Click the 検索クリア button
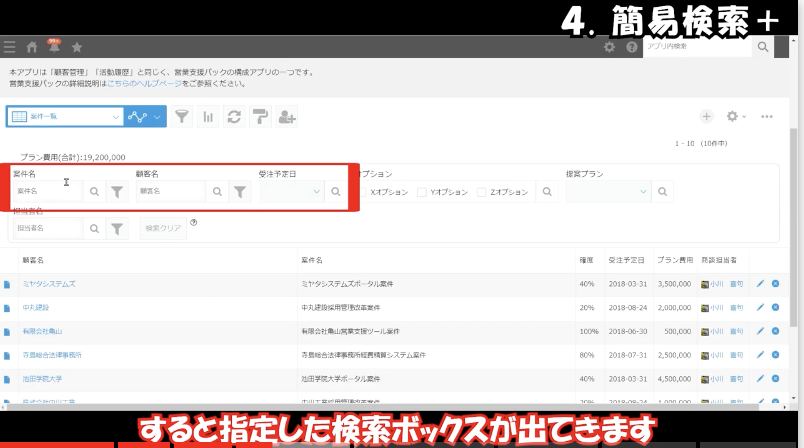 pos(163,229)
